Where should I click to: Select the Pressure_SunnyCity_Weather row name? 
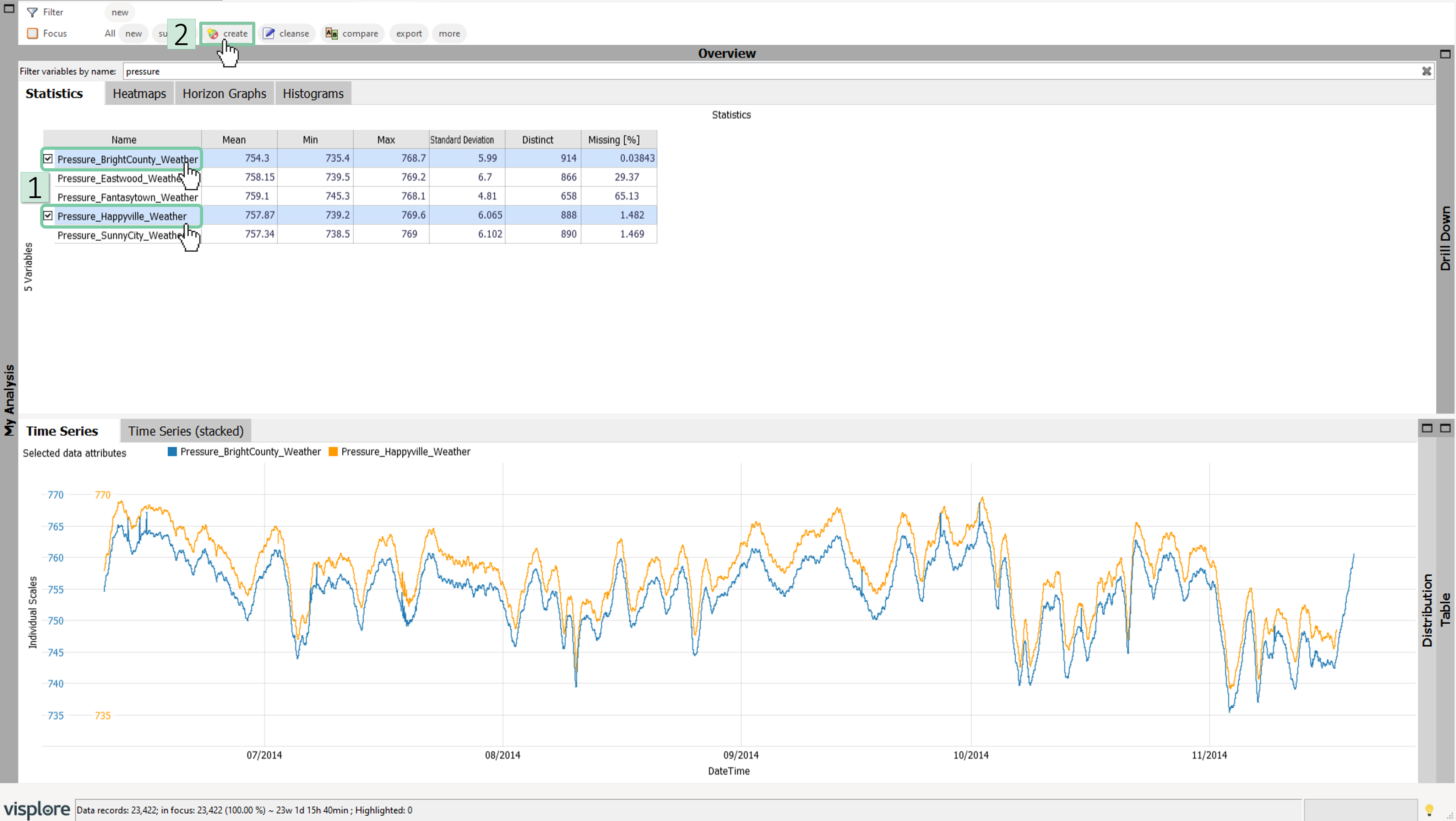120,235
